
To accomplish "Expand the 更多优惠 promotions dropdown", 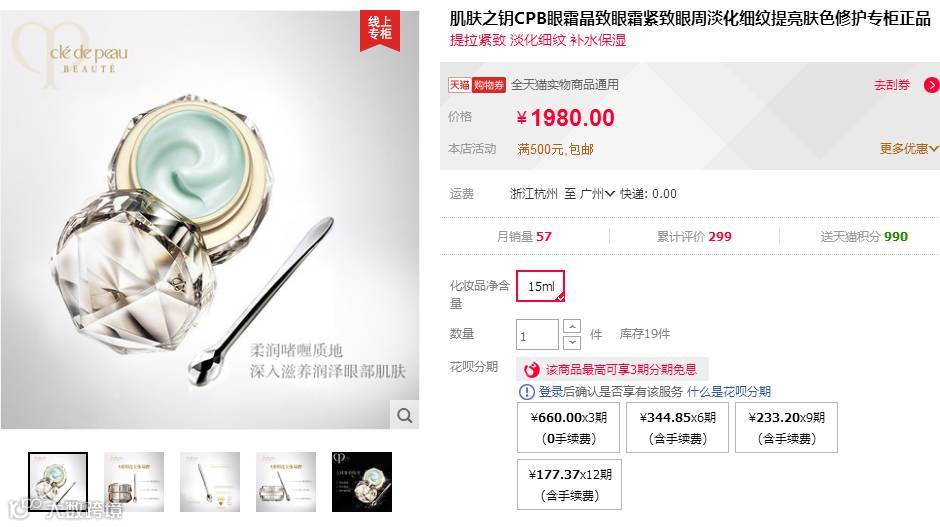I will [x=909, y=149].
